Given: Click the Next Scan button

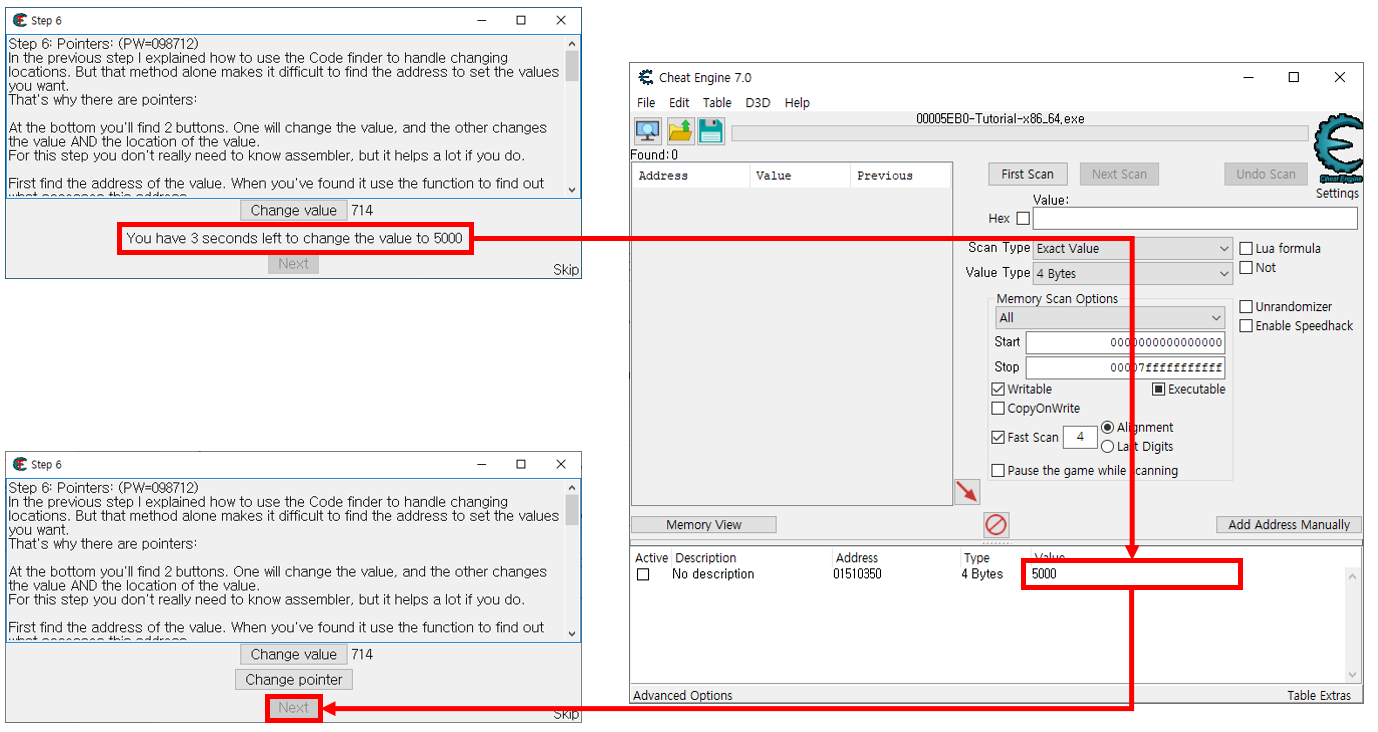Looking at the screenshot, I should click(1119, 174).
